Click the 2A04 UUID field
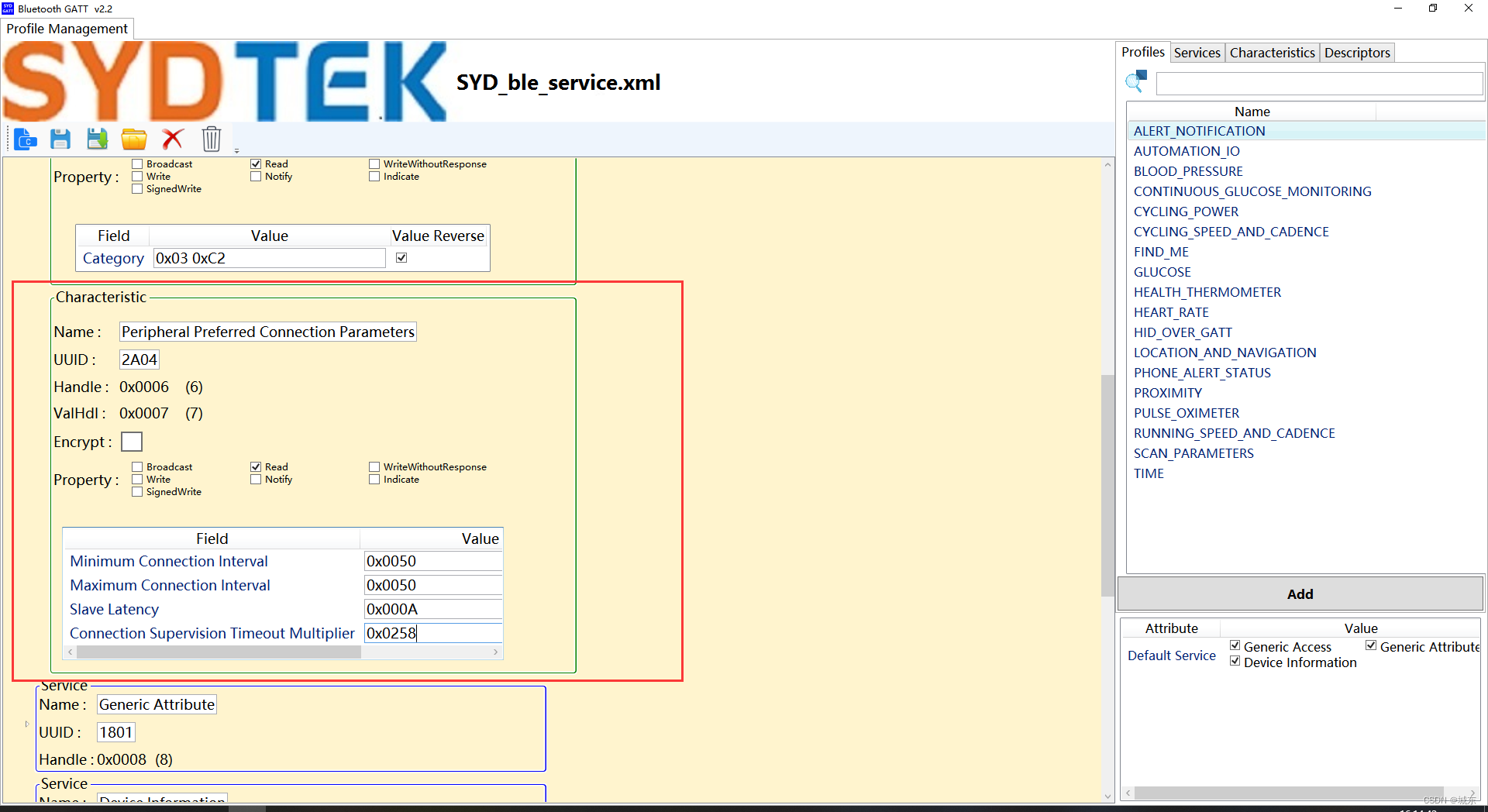The image size is (1488, 812). pos(139,360)
